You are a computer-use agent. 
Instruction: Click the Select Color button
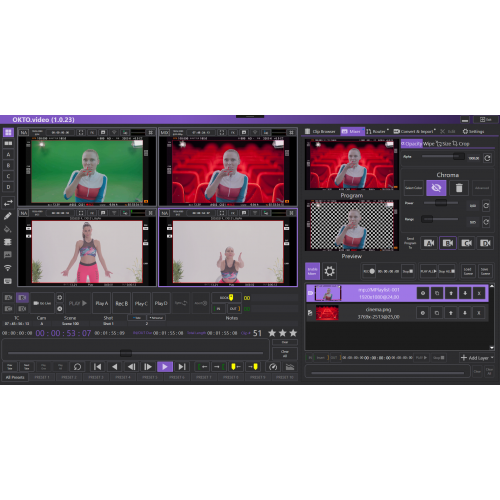[x=414, y=188]
